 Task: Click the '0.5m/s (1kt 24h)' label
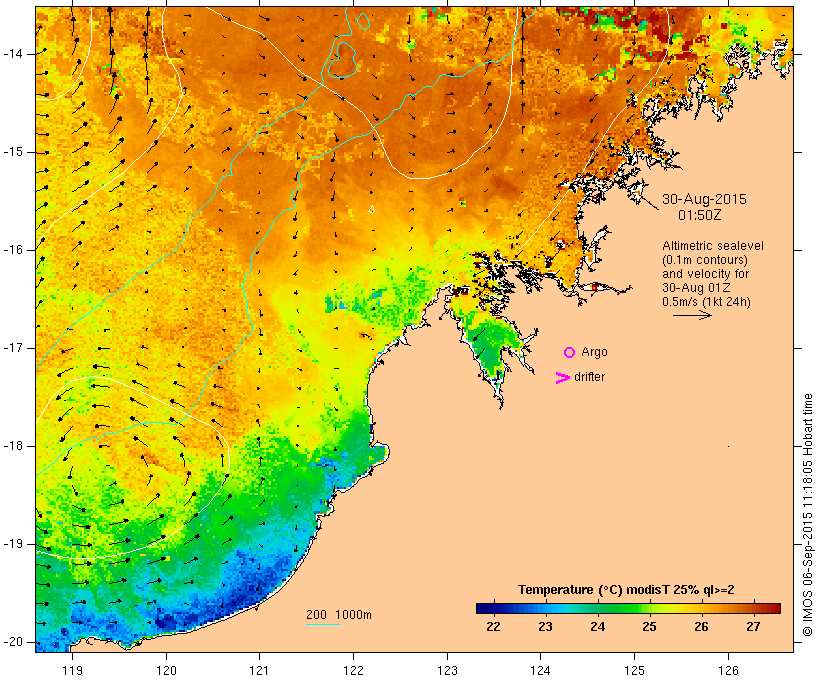point(706,302)
